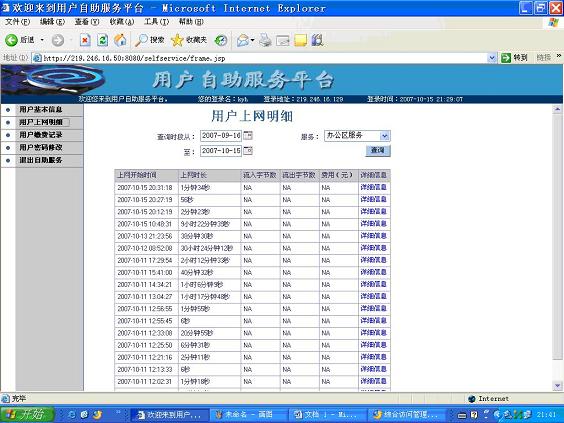Open the Favorites star icon
Viewport: 564px width, 423px height.
177,40
